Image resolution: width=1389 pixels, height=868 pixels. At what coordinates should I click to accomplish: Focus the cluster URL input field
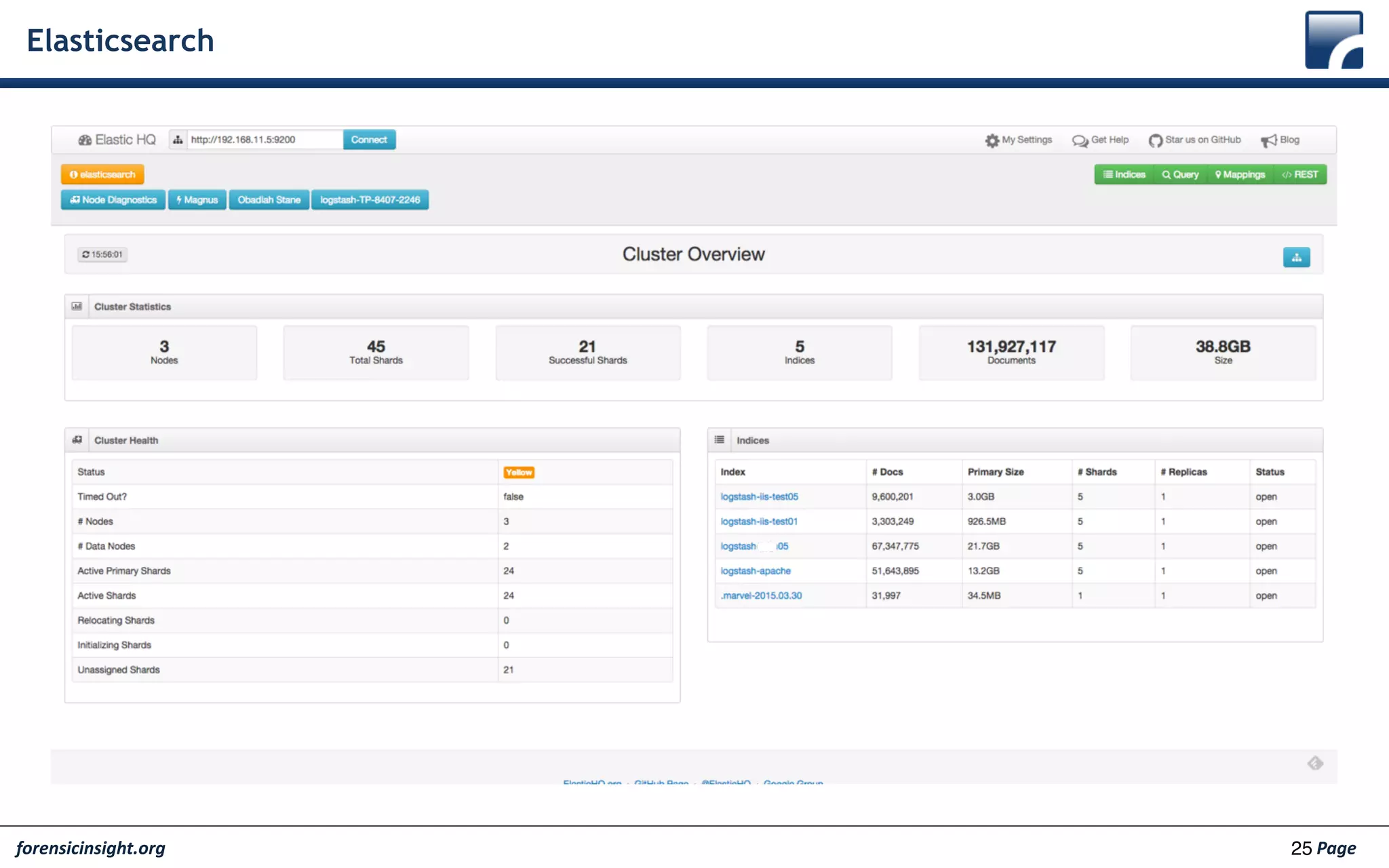[x=265, y=140]
